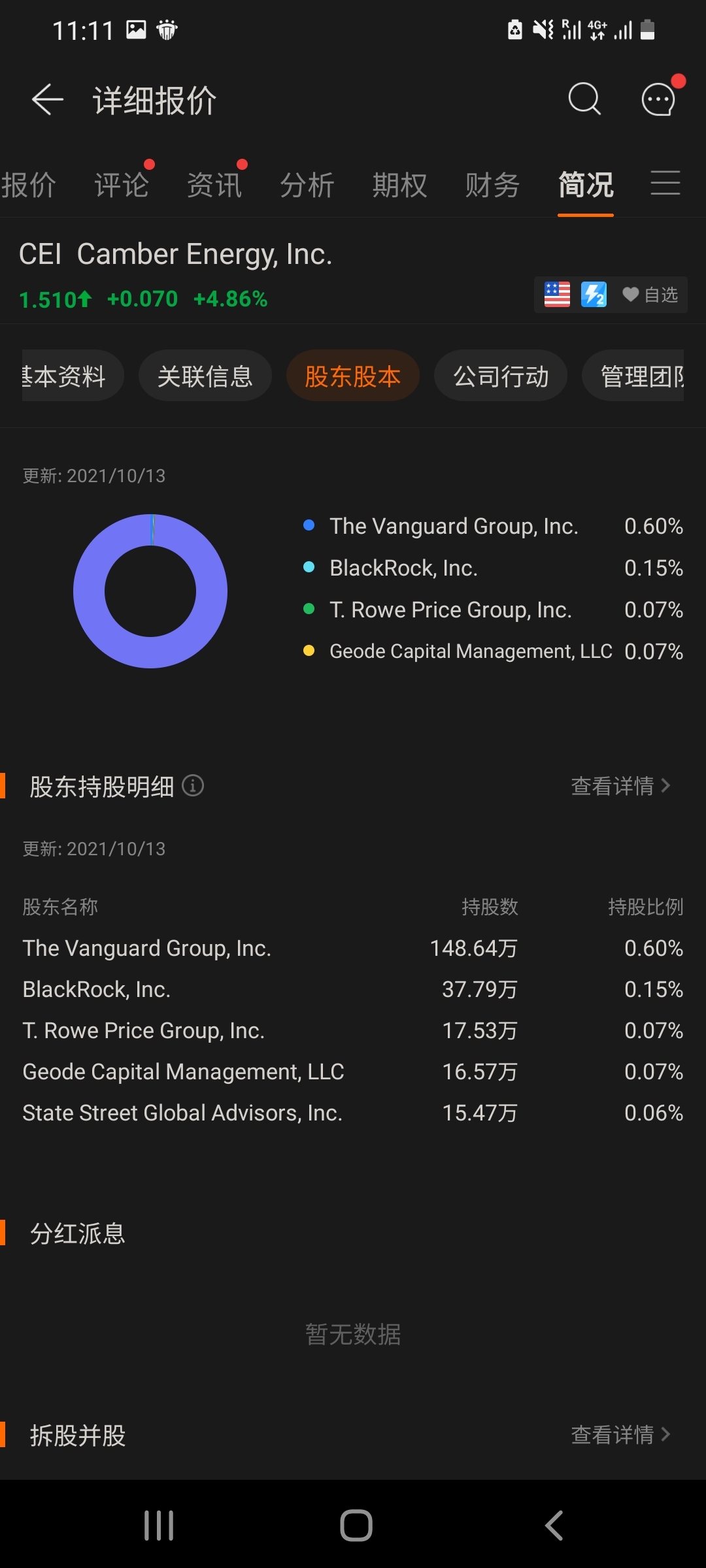
Task: Tap the 关联信息 chip button
Action: pyautogui.click(x=205, y=376)
